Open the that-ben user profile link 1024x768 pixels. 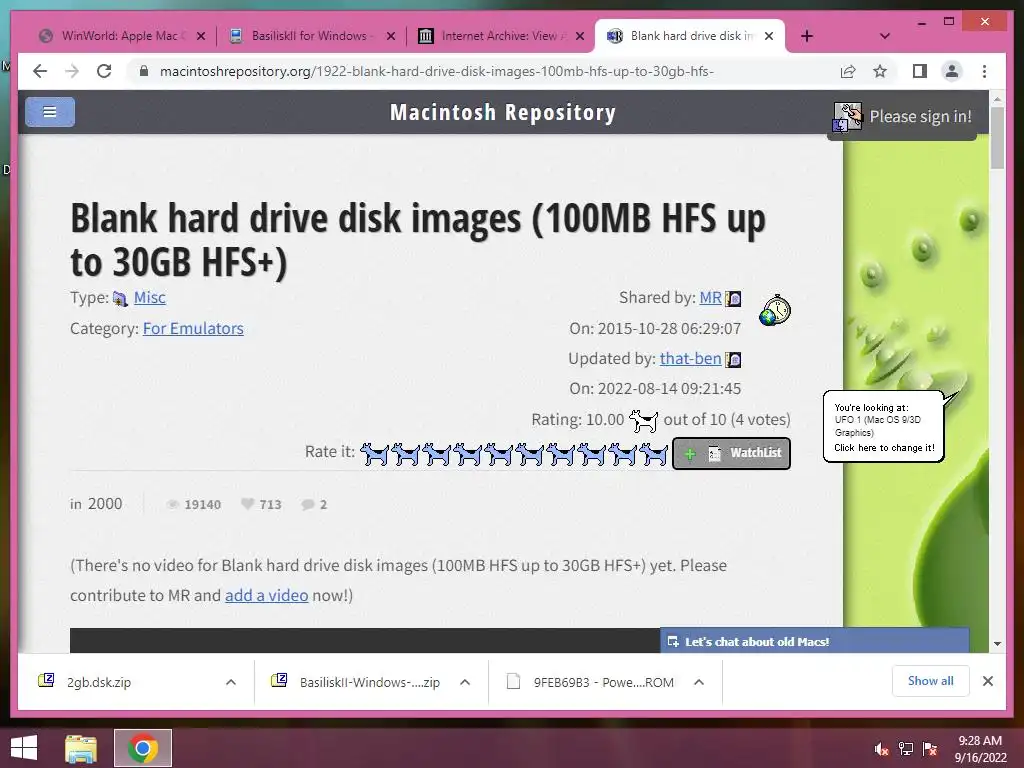[x=690, y=359]
